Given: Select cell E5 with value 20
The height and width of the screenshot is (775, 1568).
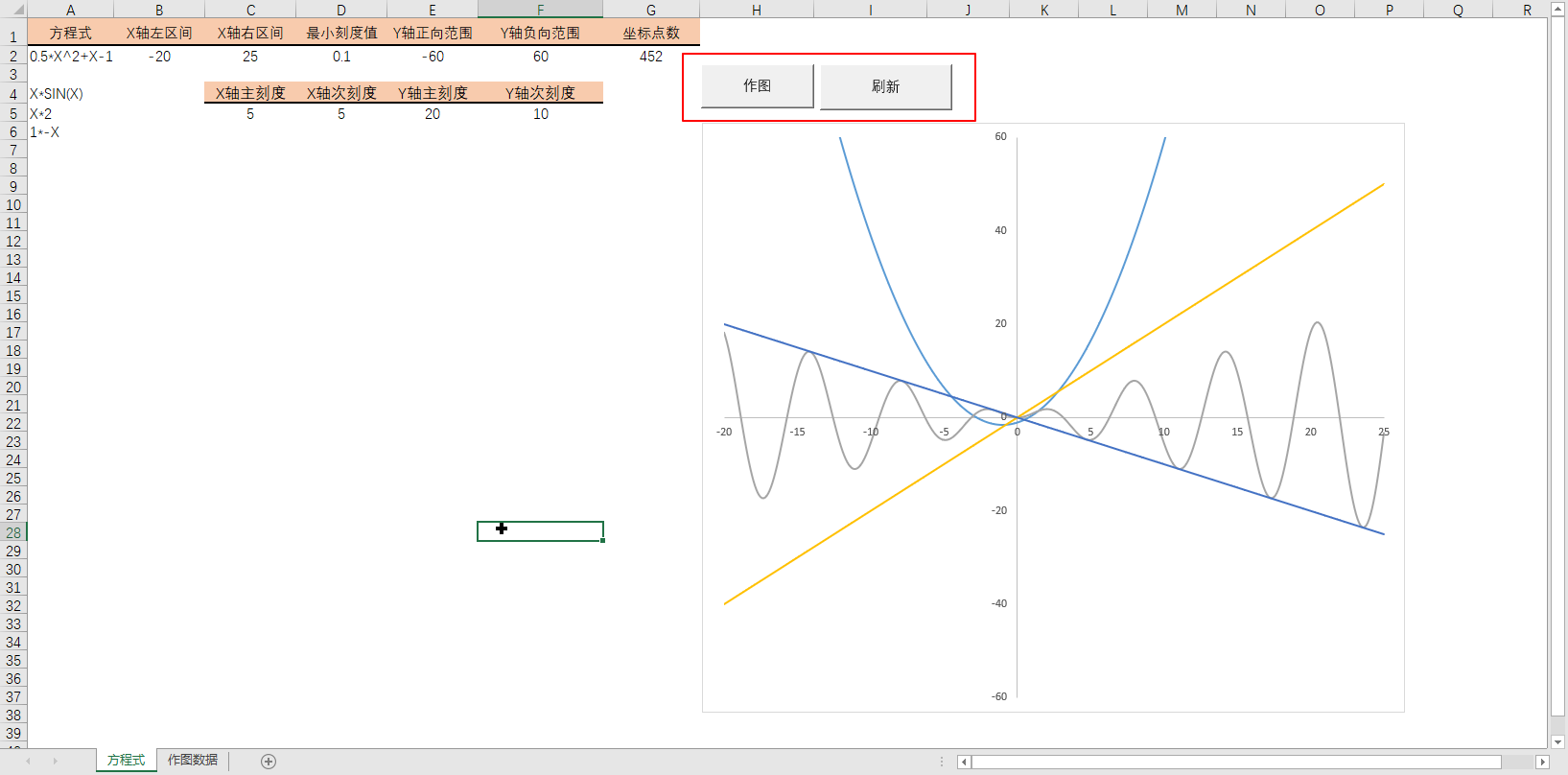Looking at the screenshot, I should pos(433,114).
